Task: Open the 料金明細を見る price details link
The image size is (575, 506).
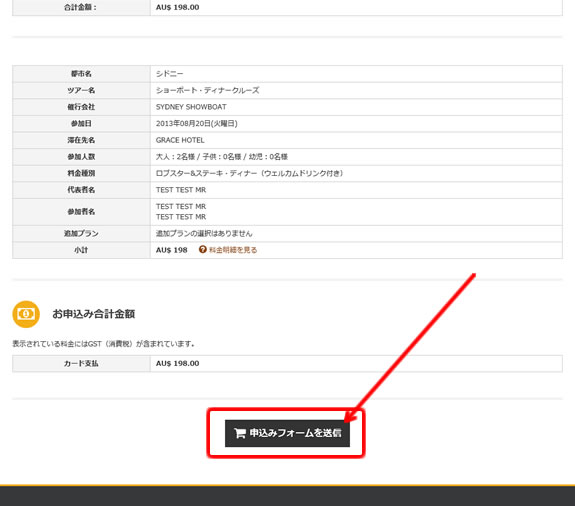Action: tap(233, 250)
